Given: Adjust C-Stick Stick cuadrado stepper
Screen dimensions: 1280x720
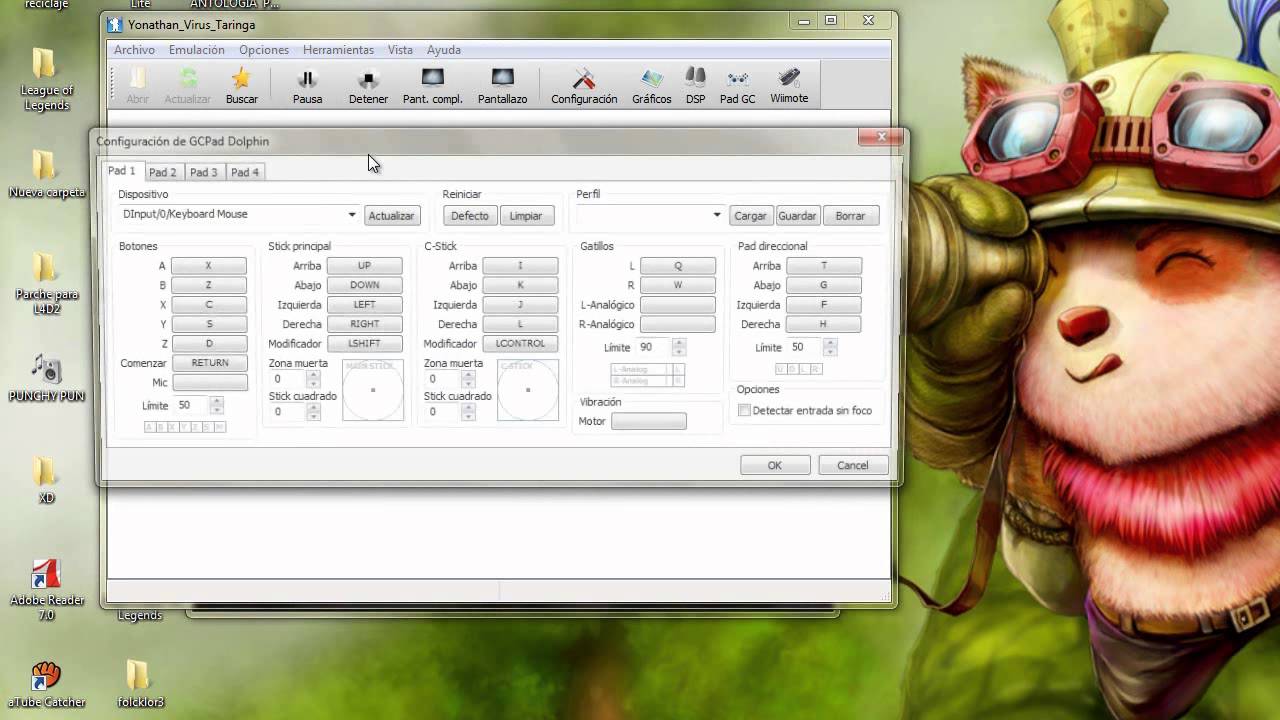Looking at the screenshot, I should [468, 412].
